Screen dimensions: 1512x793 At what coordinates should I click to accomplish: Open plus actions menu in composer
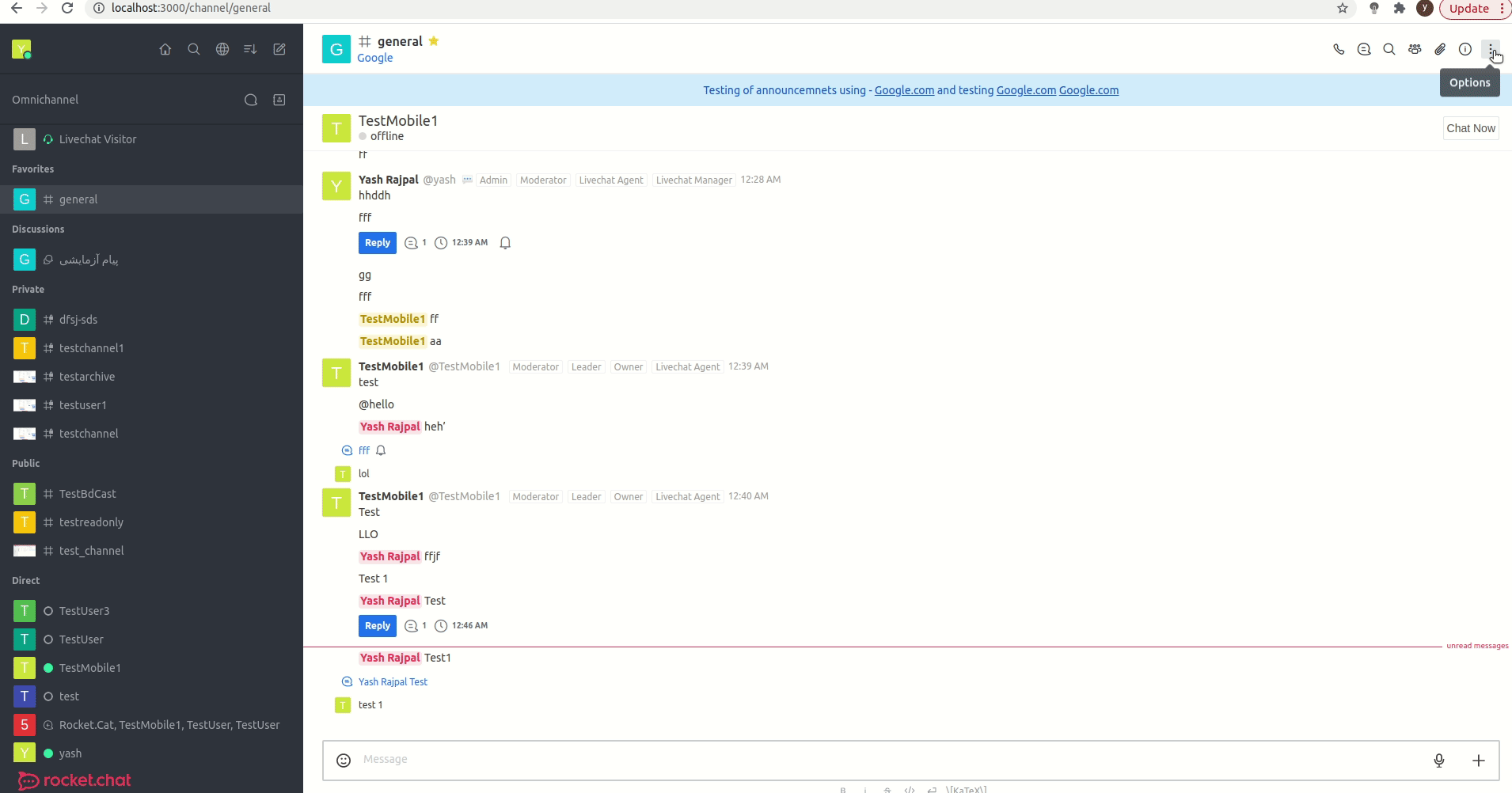click(x=1478, y=761)
